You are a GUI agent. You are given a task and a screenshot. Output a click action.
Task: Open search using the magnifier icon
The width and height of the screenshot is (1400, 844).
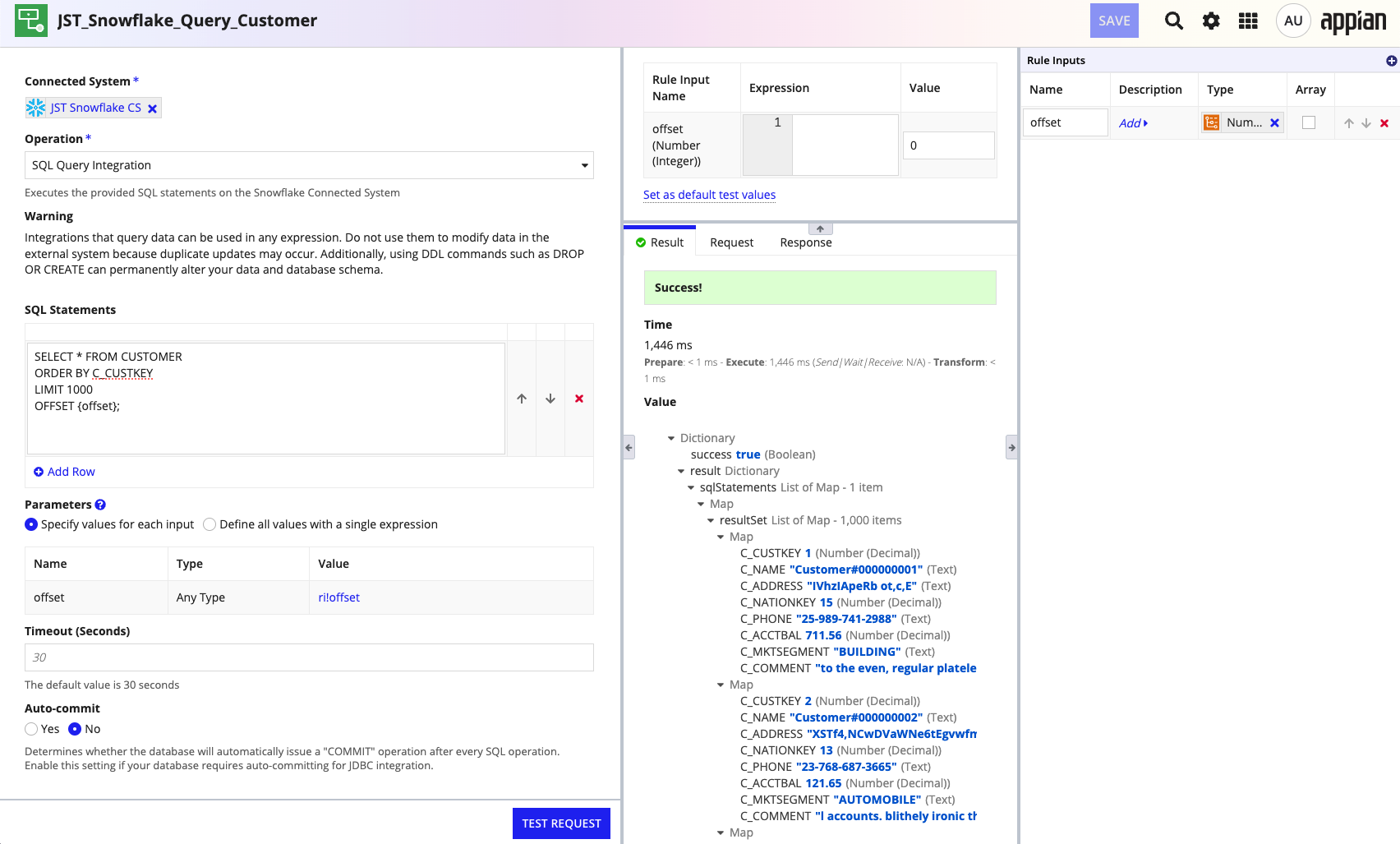tap(1174, 21)
